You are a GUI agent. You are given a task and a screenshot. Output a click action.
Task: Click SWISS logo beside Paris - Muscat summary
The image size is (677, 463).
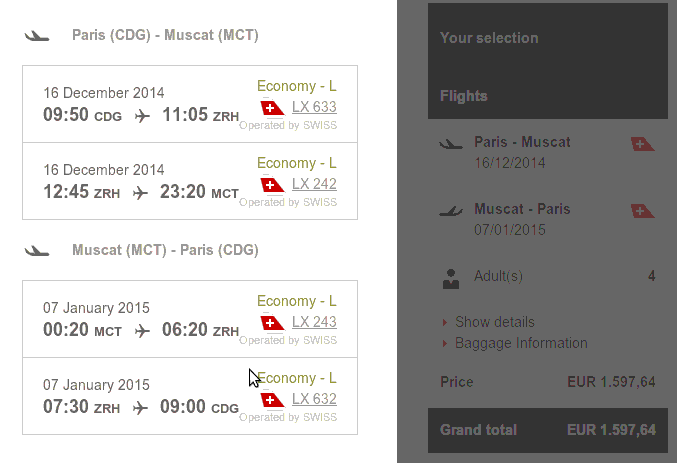coord(642,144)
